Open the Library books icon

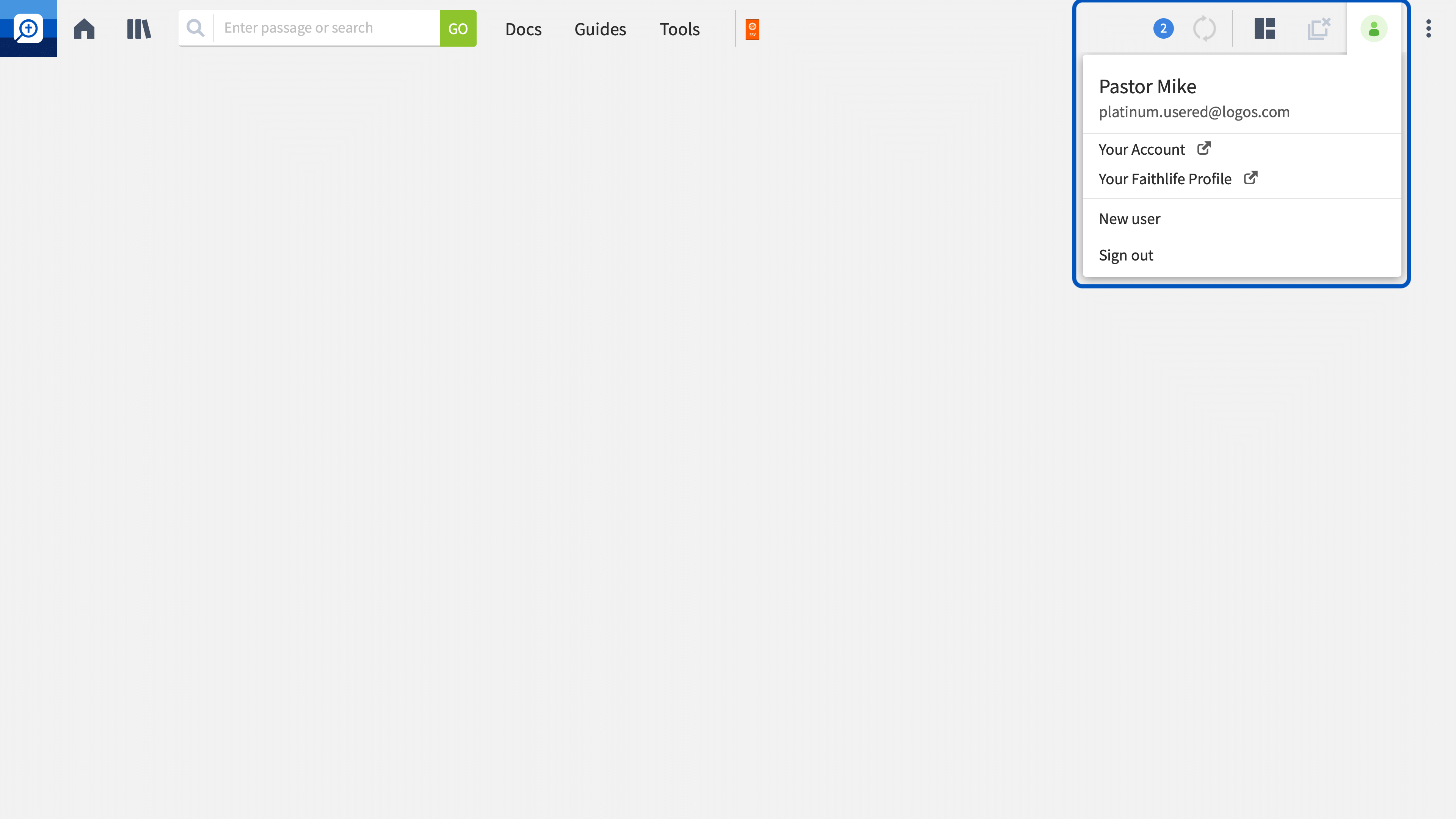pyautogui.click(x=138, y=28)
